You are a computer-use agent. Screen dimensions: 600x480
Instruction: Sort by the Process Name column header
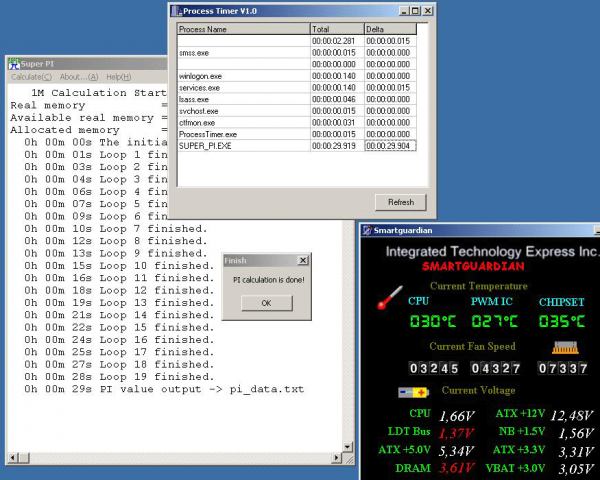(x=244, y=29)
